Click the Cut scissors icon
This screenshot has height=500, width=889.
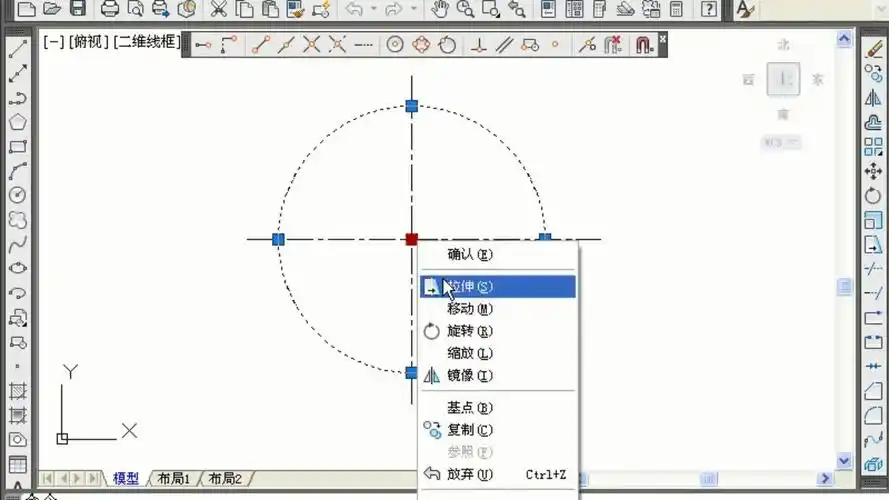tap(218, 9)
